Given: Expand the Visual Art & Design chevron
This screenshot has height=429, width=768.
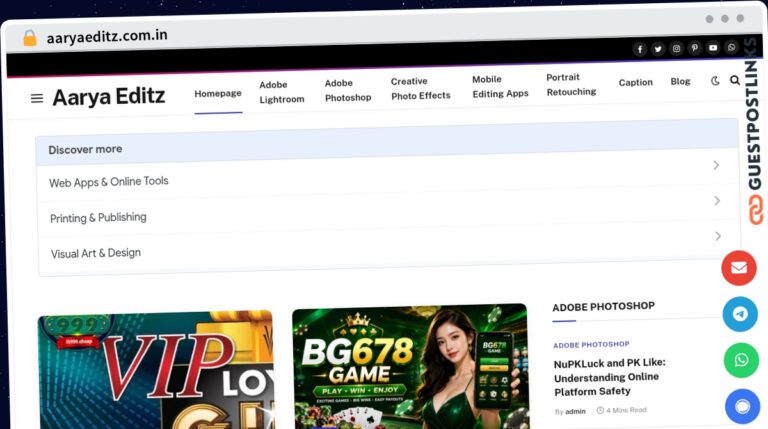Looking at the screenshot, I should pyautogui.click(x=718, y=236).
